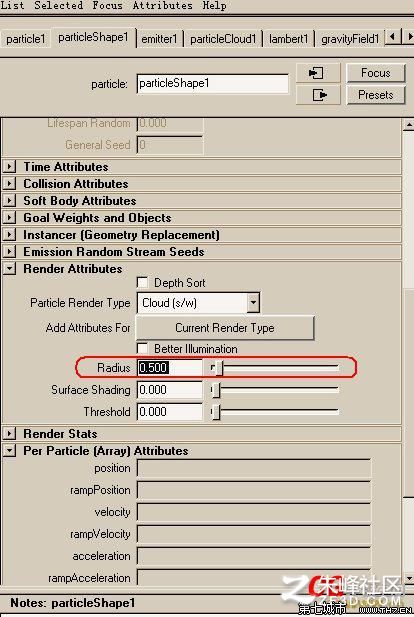The width and height of the screenshot is (414, 617).
Task: Click the Surface Shading value field
Action: click(x=170, y=390)
